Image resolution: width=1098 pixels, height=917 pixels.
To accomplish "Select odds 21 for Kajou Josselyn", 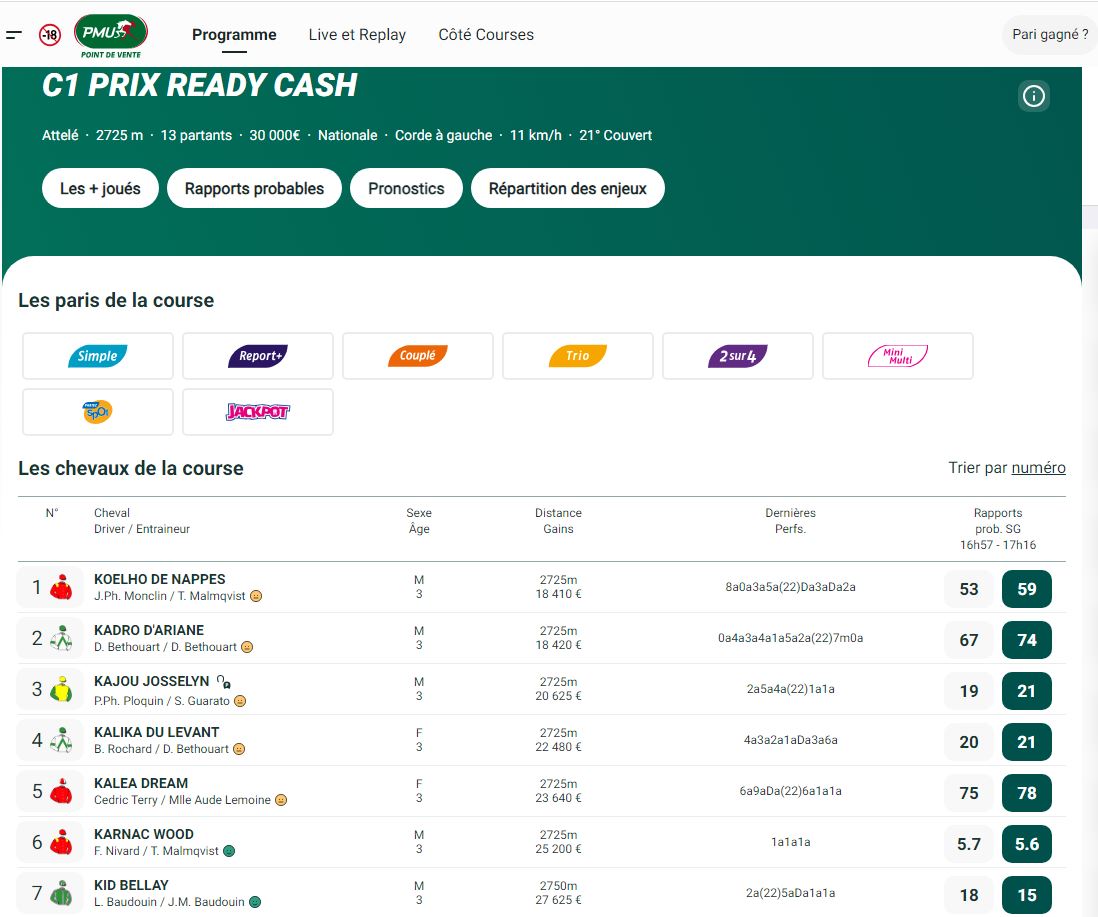I will 1027,691.
